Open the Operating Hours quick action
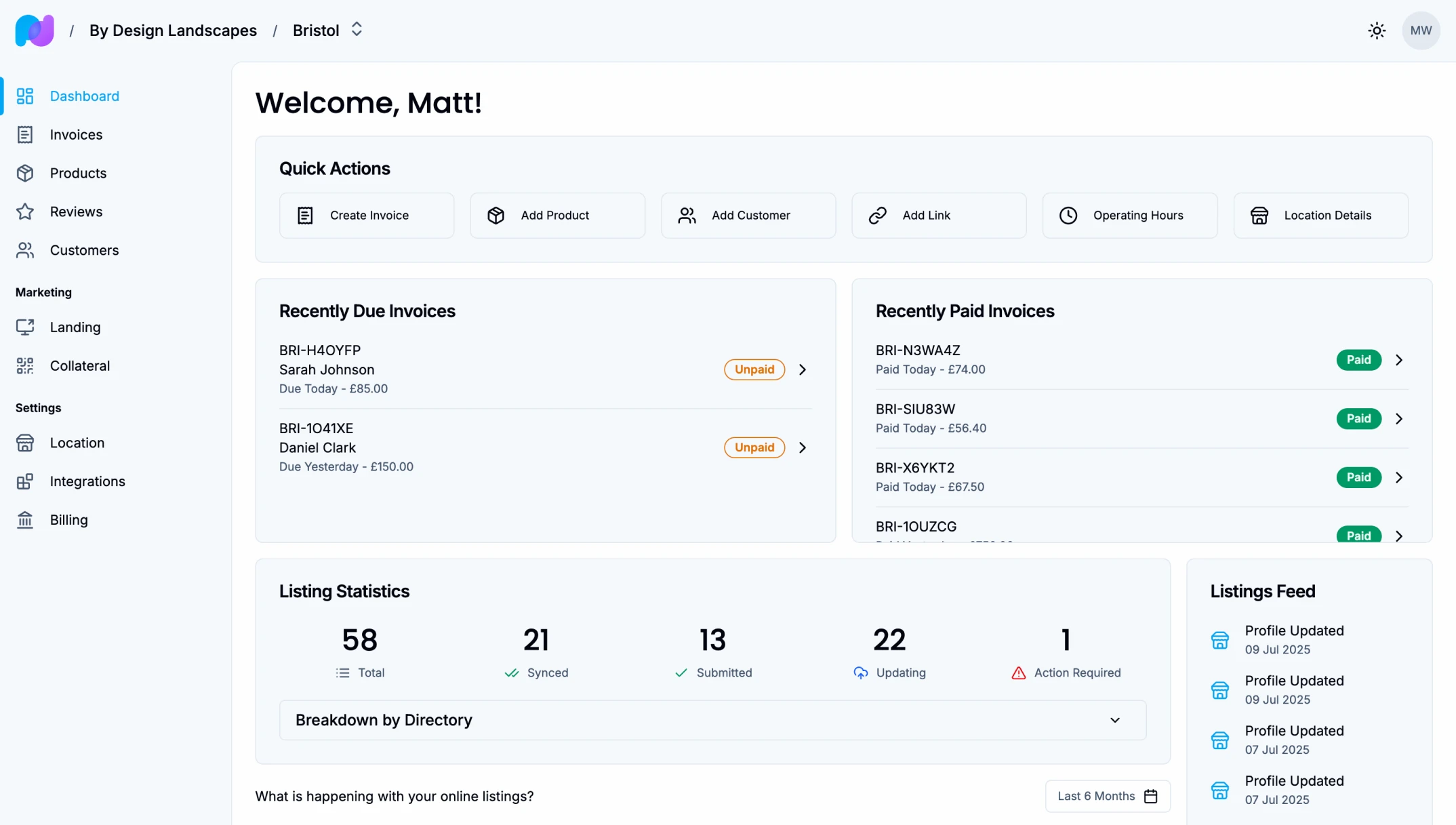The height and width of the screenshot is (825, 1456). pos(1130,216)
